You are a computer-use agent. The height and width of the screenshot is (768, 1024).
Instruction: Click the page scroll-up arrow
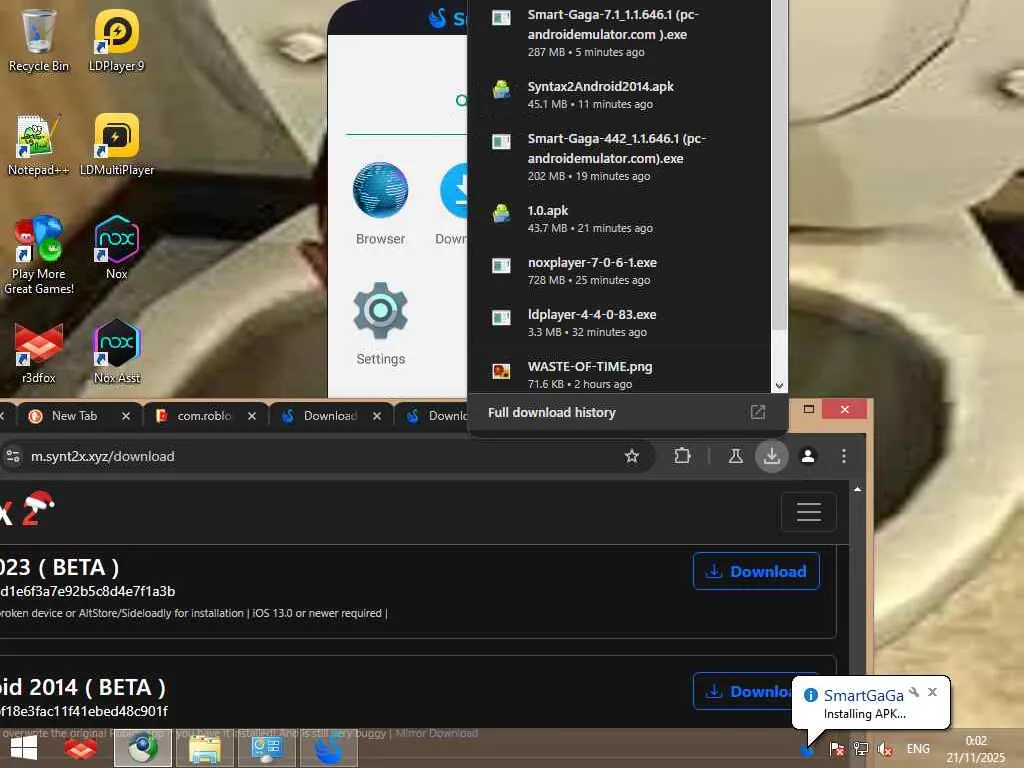(x=857, y=489)
